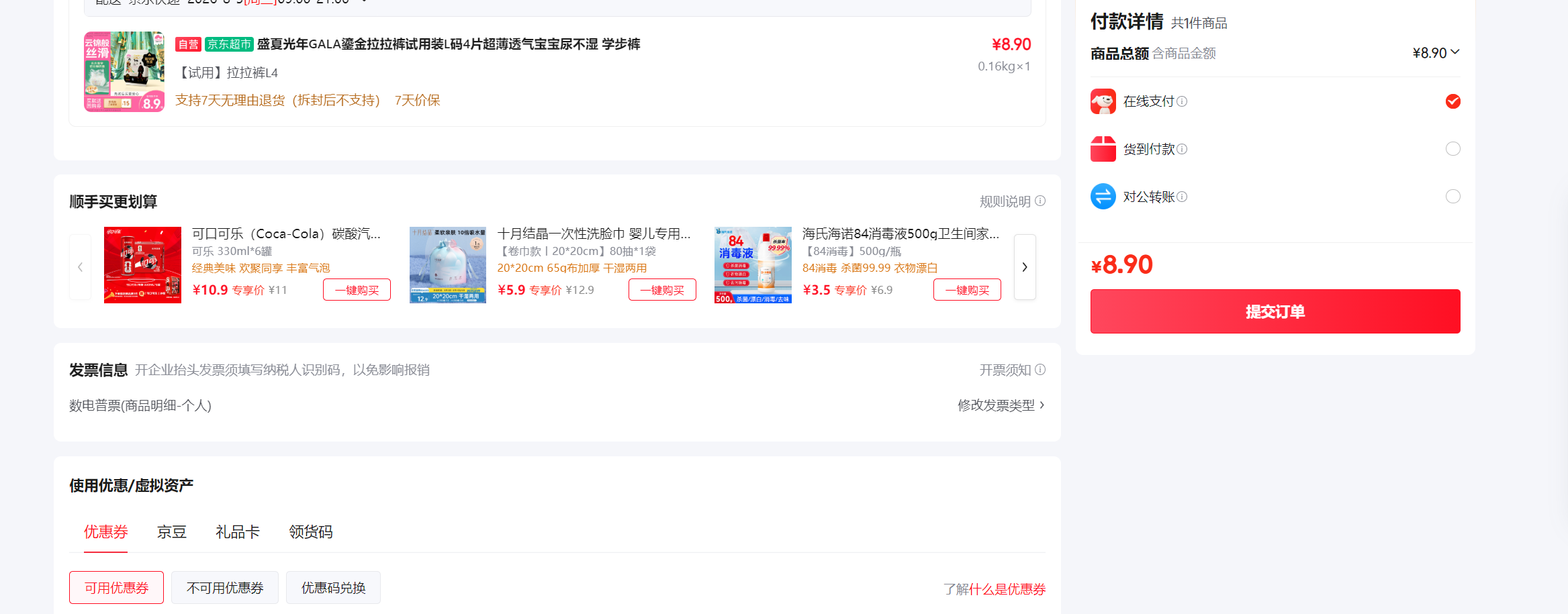Switch to the 优惠券 tab
The width and height of the screenshot is (1568, 614).
106,532
